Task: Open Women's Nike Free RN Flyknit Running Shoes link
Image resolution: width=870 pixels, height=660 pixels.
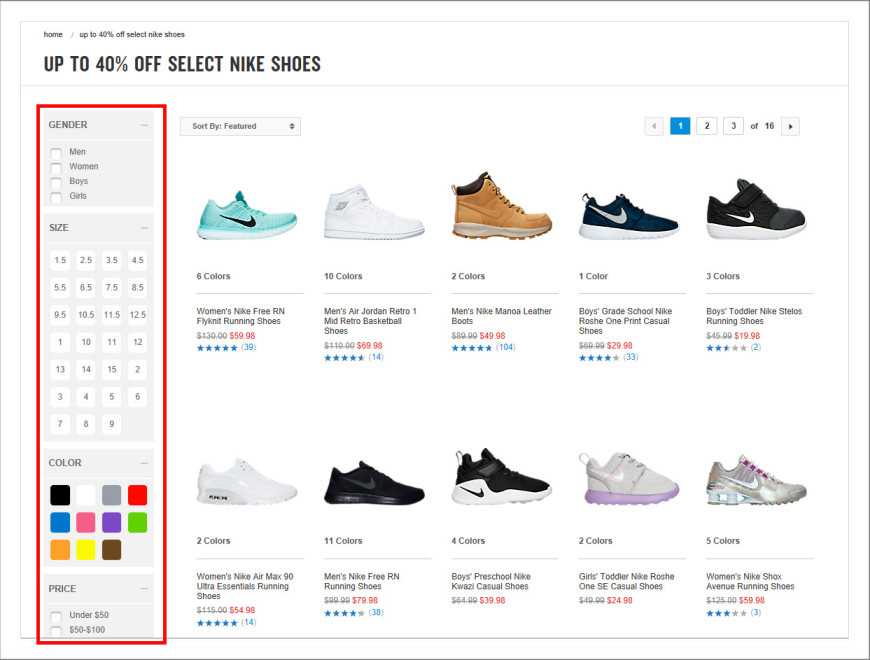Action: pyautogui.click(x=241, y=316)
